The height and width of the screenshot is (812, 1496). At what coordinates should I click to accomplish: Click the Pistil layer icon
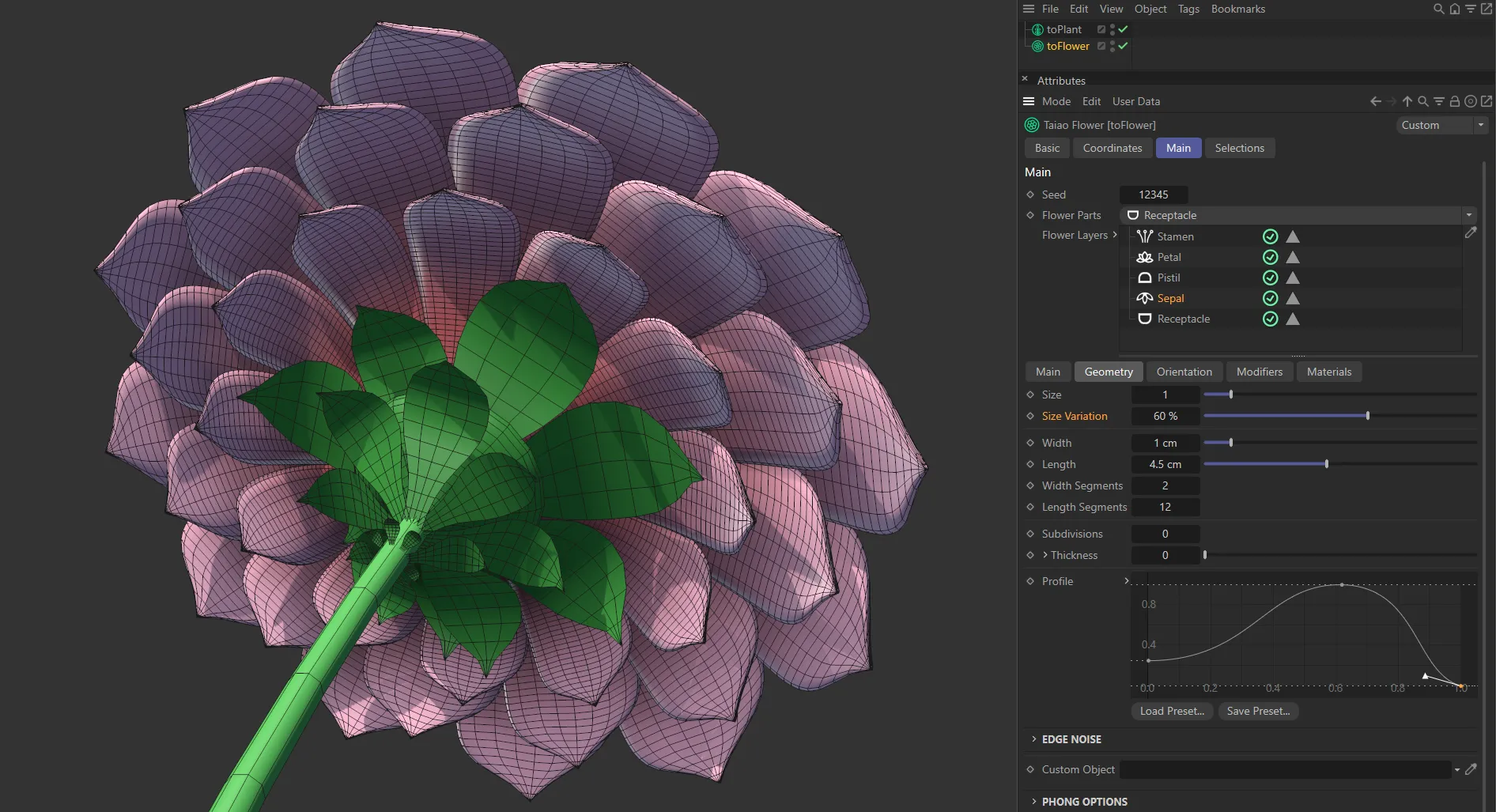click(x=1144, y=278)
